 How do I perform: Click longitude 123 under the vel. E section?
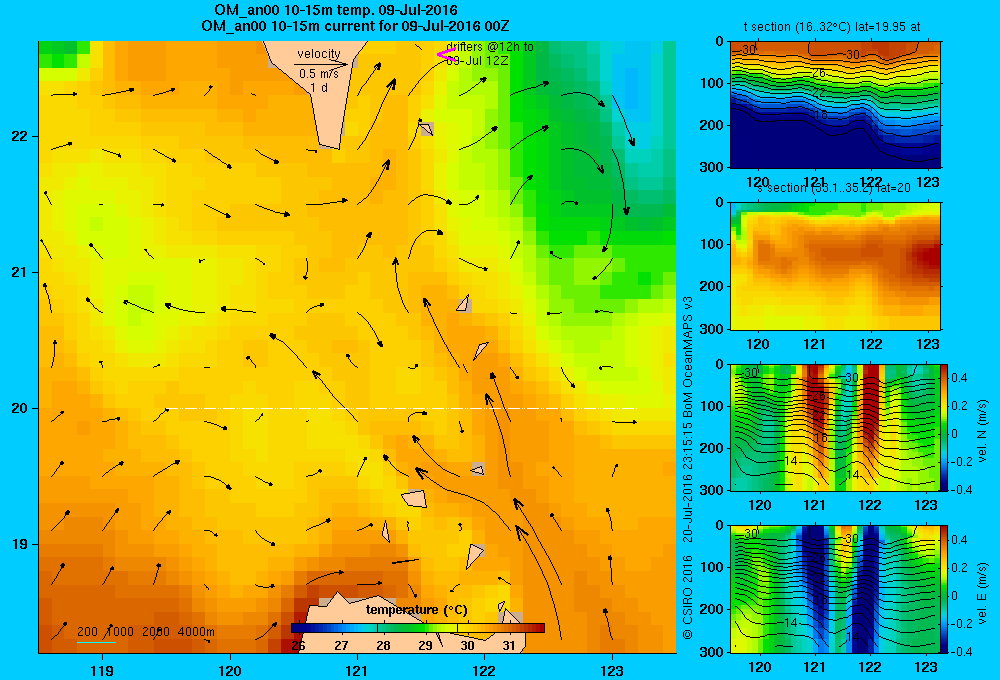(x=927, y=667)
